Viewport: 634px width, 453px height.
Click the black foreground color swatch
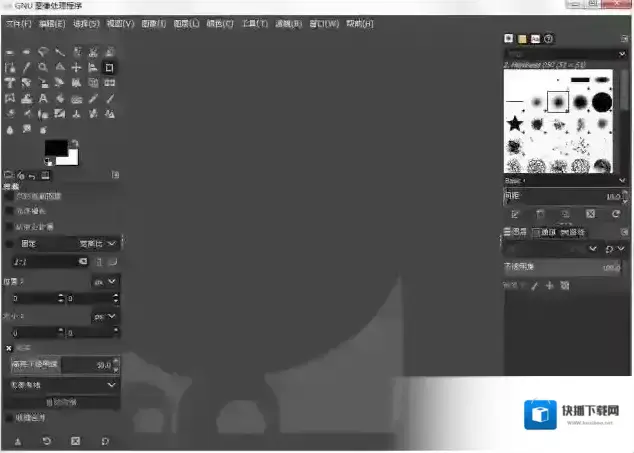pos(55,148)
